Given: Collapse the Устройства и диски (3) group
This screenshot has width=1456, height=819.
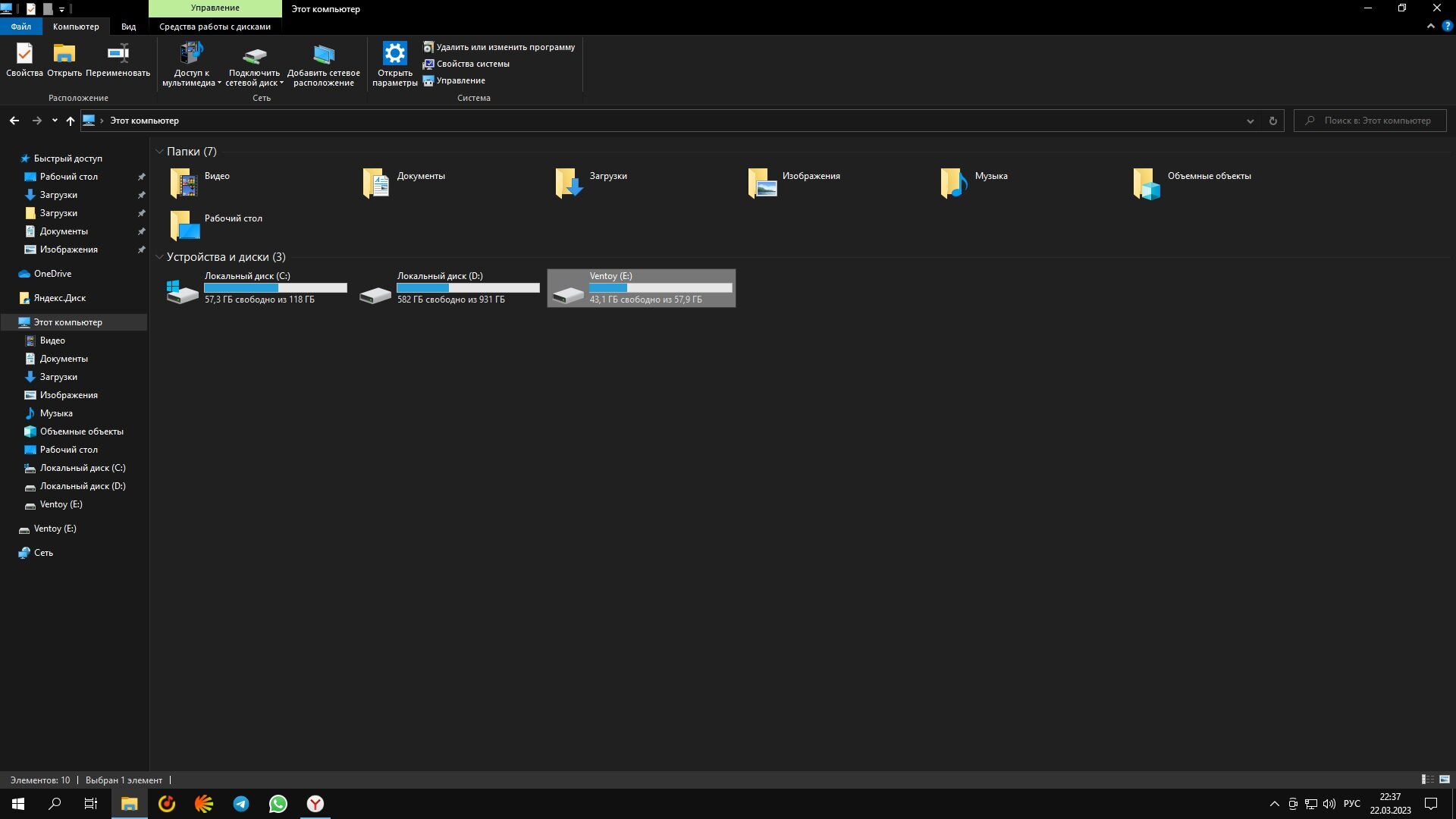Looking at the screenshot, I should [x=159, y=257].
